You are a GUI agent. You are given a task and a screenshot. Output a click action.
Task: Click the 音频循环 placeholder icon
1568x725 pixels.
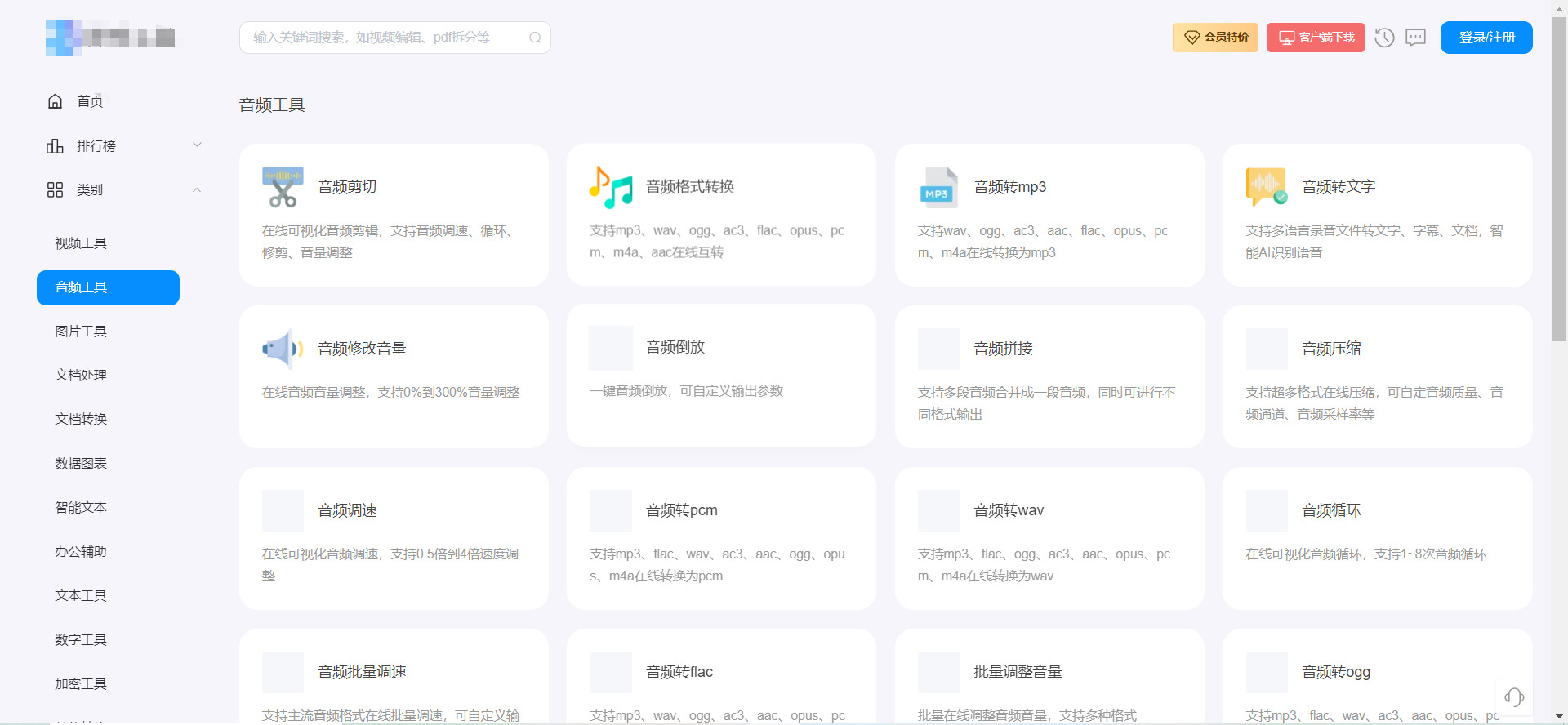coord(1267,510)
